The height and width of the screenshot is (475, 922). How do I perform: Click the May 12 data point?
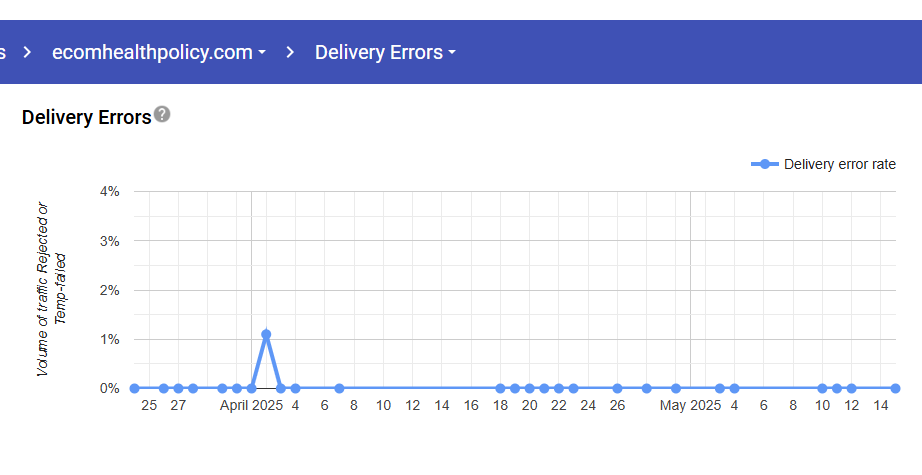(851, 388)
